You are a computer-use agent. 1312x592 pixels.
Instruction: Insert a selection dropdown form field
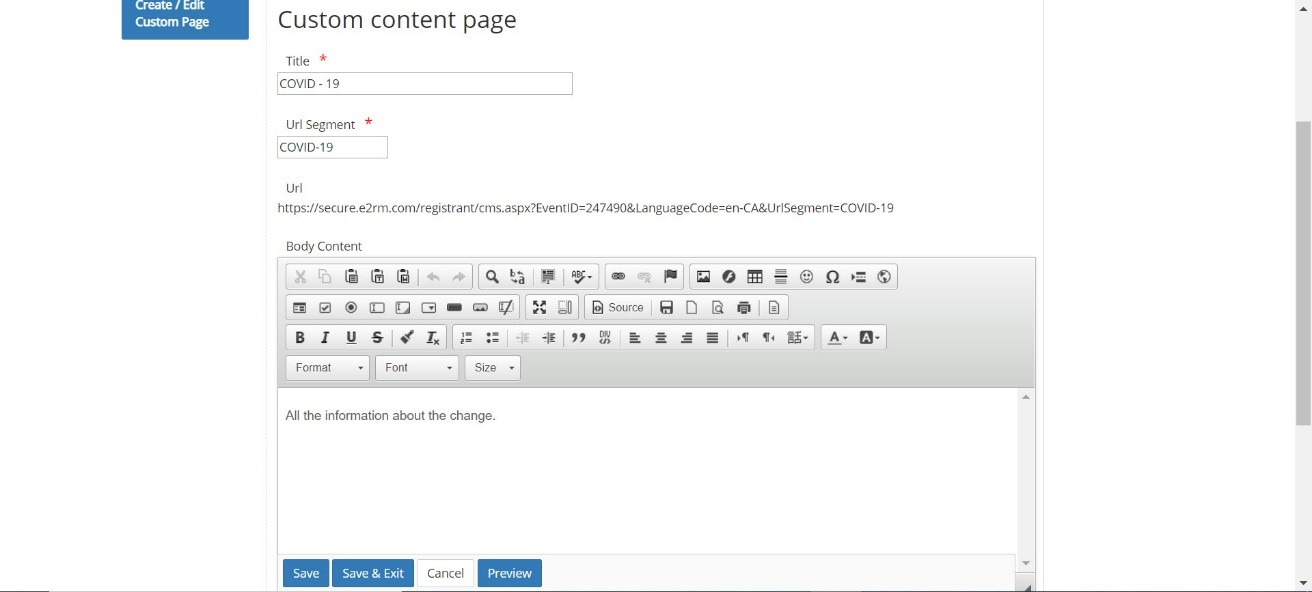pyautogui.click(x=429, y=307)
